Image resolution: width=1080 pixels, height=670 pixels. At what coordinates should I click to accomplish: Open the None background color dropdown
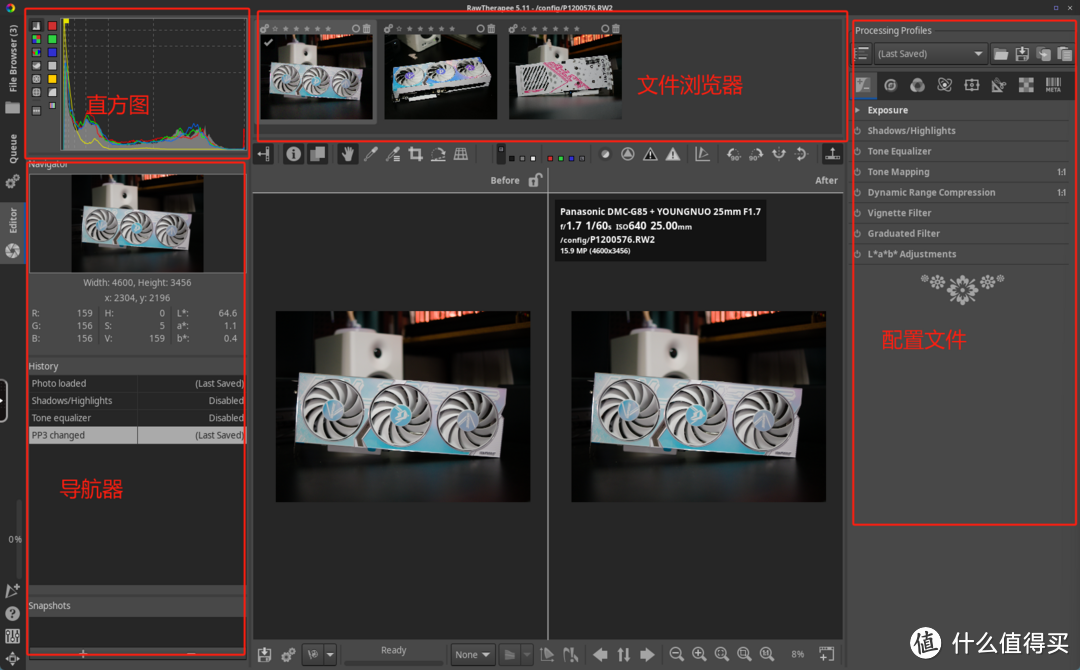473,654
